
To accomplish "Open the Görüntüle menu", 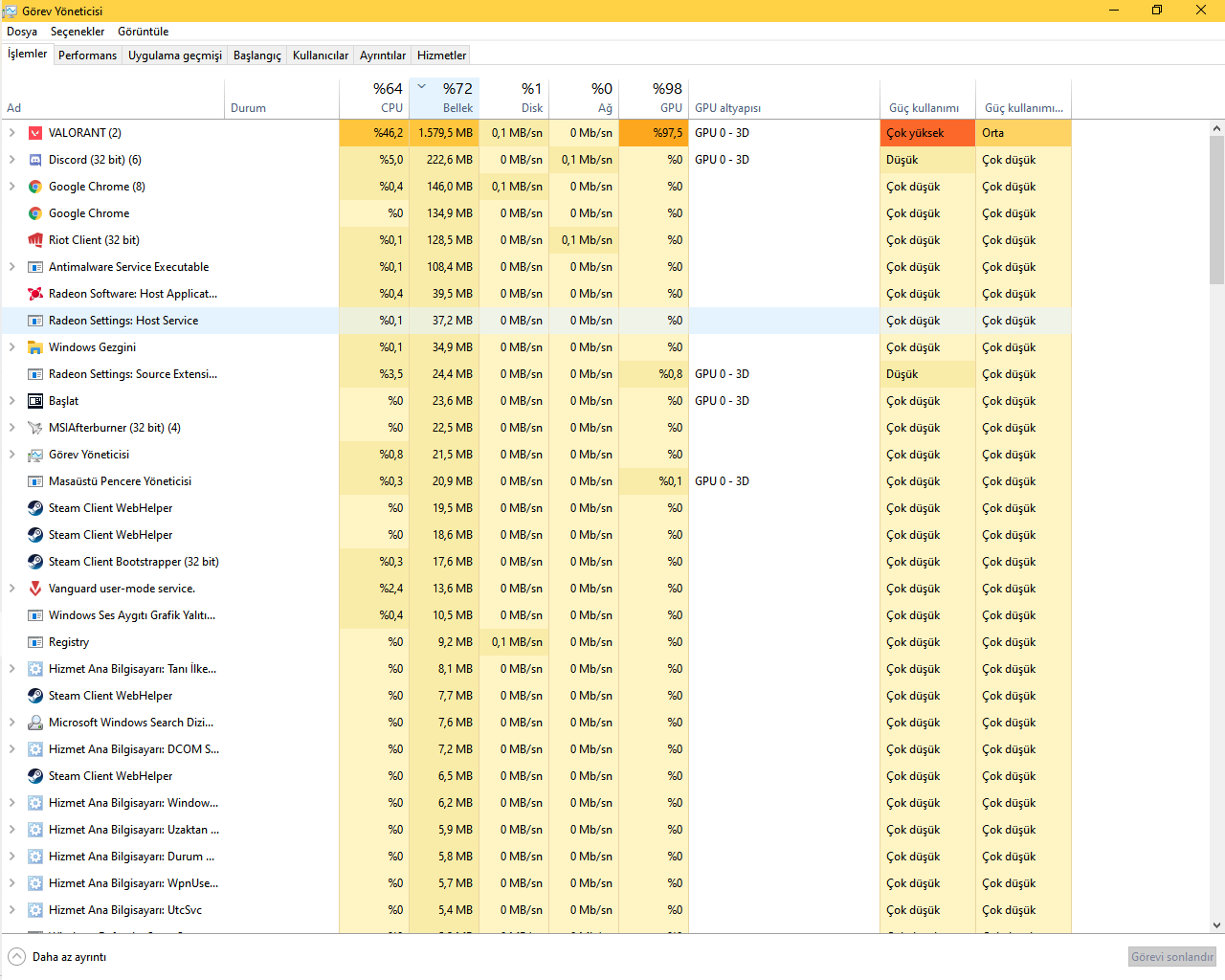I will coord(144,32).
